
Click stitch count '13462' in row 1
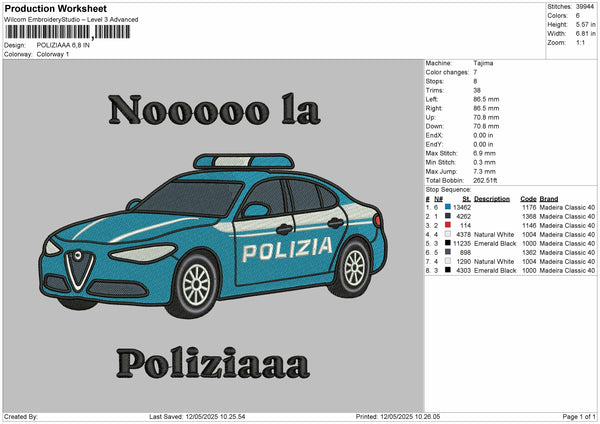click(x=462, y=207)
